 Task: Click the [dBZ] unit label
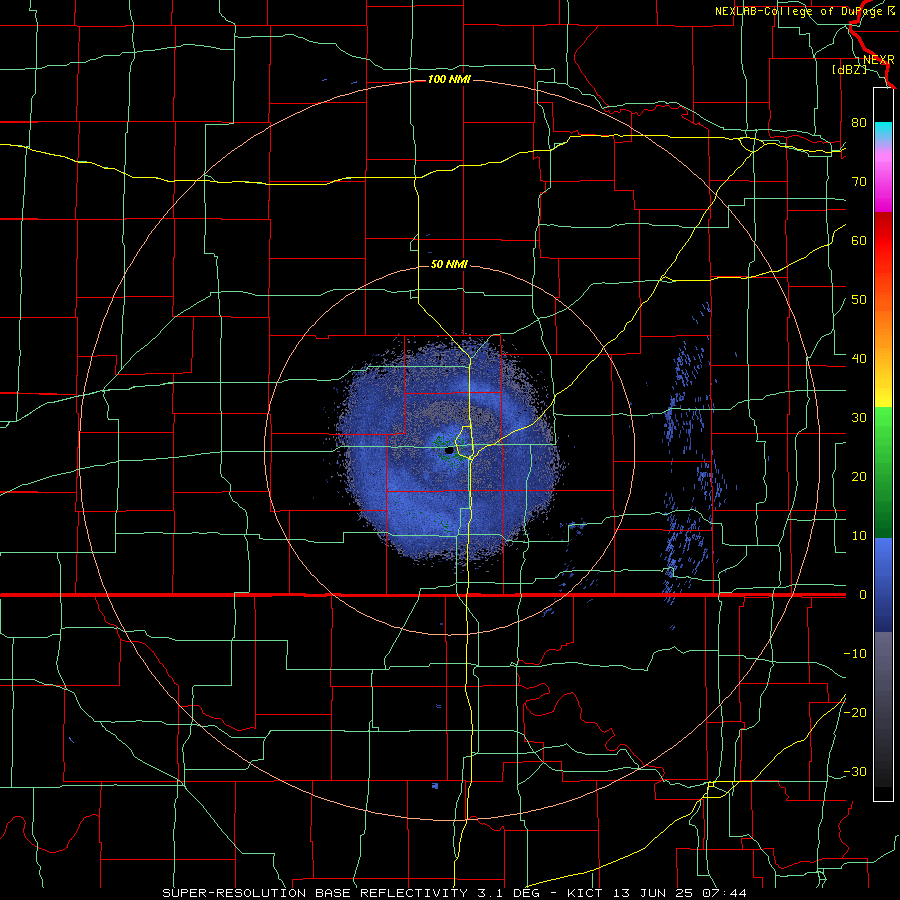[849, 70]
